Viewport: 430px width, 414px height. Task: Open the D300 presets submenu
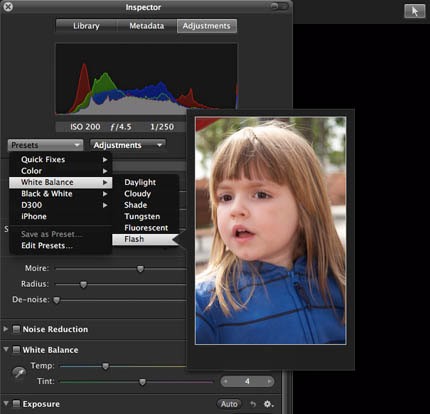(60, 205)
